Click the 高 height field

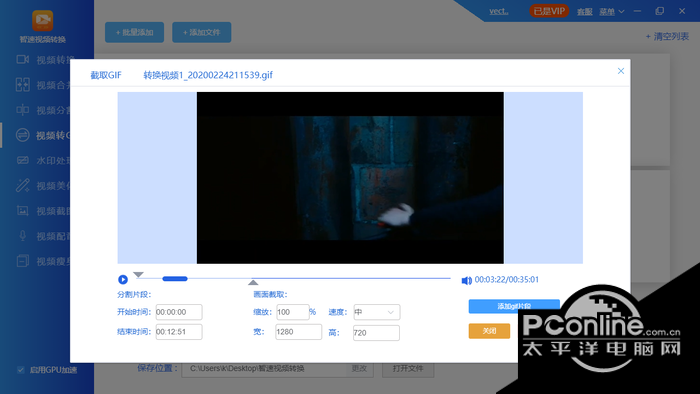point(376,332)
